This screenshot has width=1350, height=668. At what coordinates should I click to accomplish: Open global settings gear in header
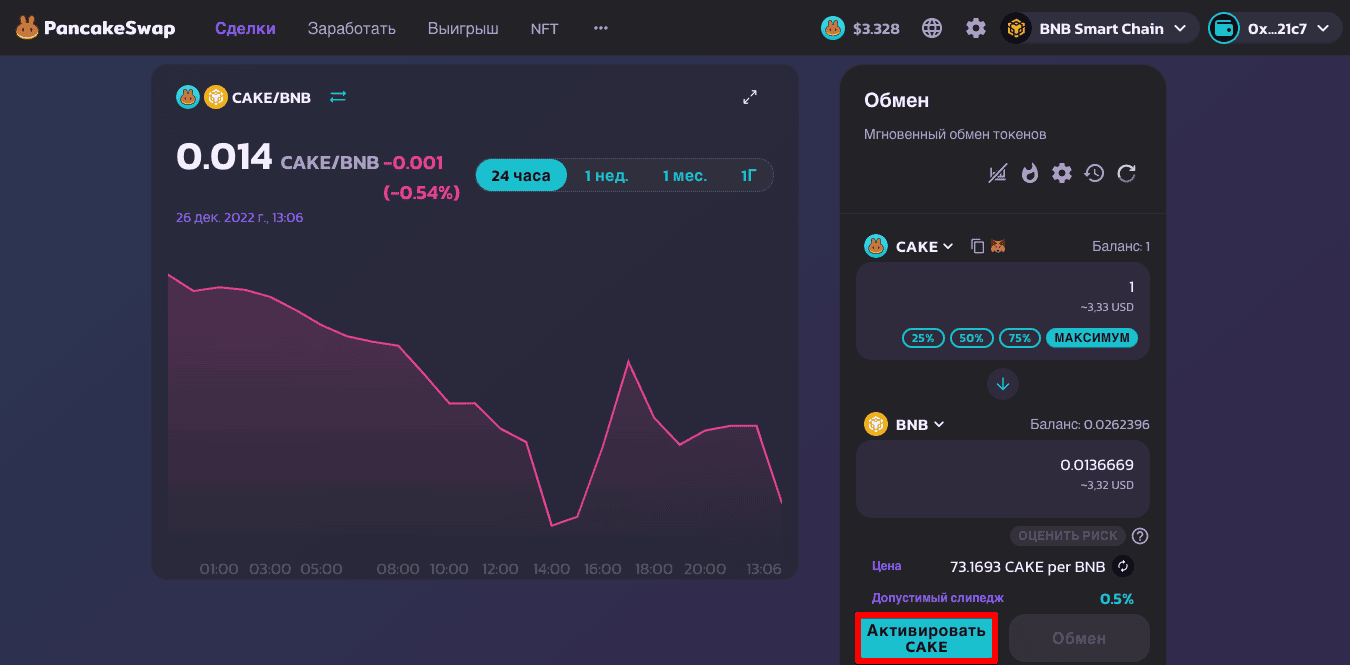click(x=976, y=28)
